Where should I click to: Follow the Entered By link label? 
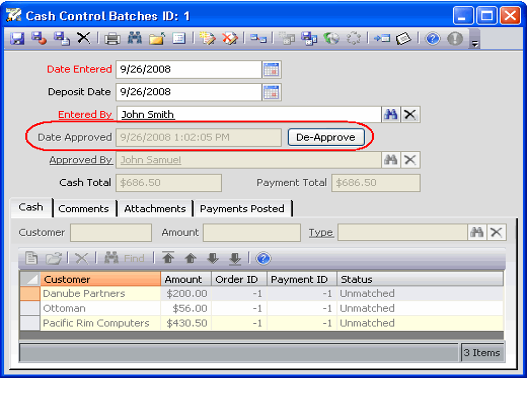pyautogui.click(x=85, y=115)
